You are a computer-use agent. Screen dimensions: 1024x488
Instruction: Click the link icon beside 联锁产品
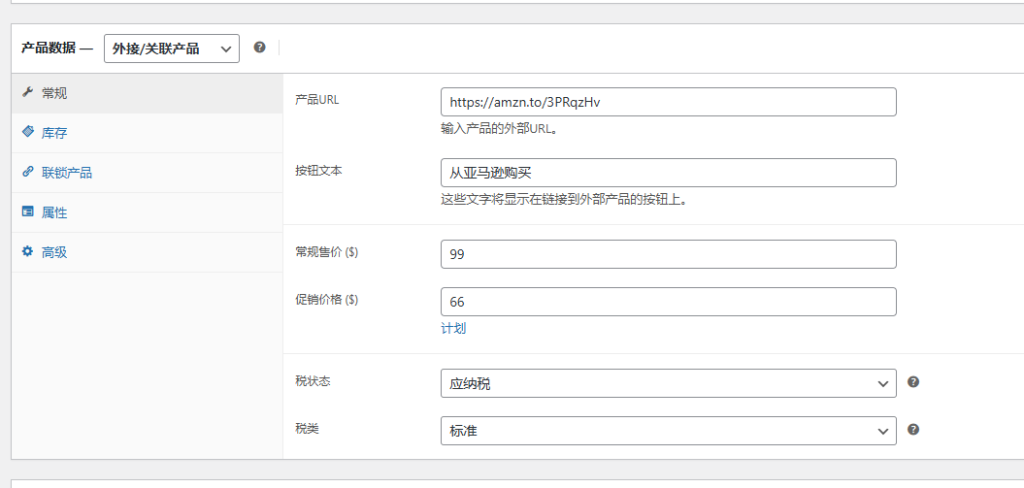pos(27,172)
